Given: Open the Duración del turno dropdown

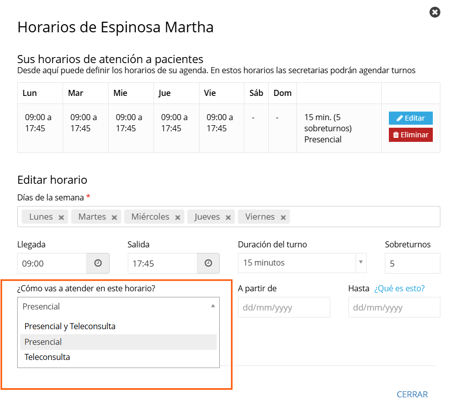Looking at the screenshot, I should [302, 263].
